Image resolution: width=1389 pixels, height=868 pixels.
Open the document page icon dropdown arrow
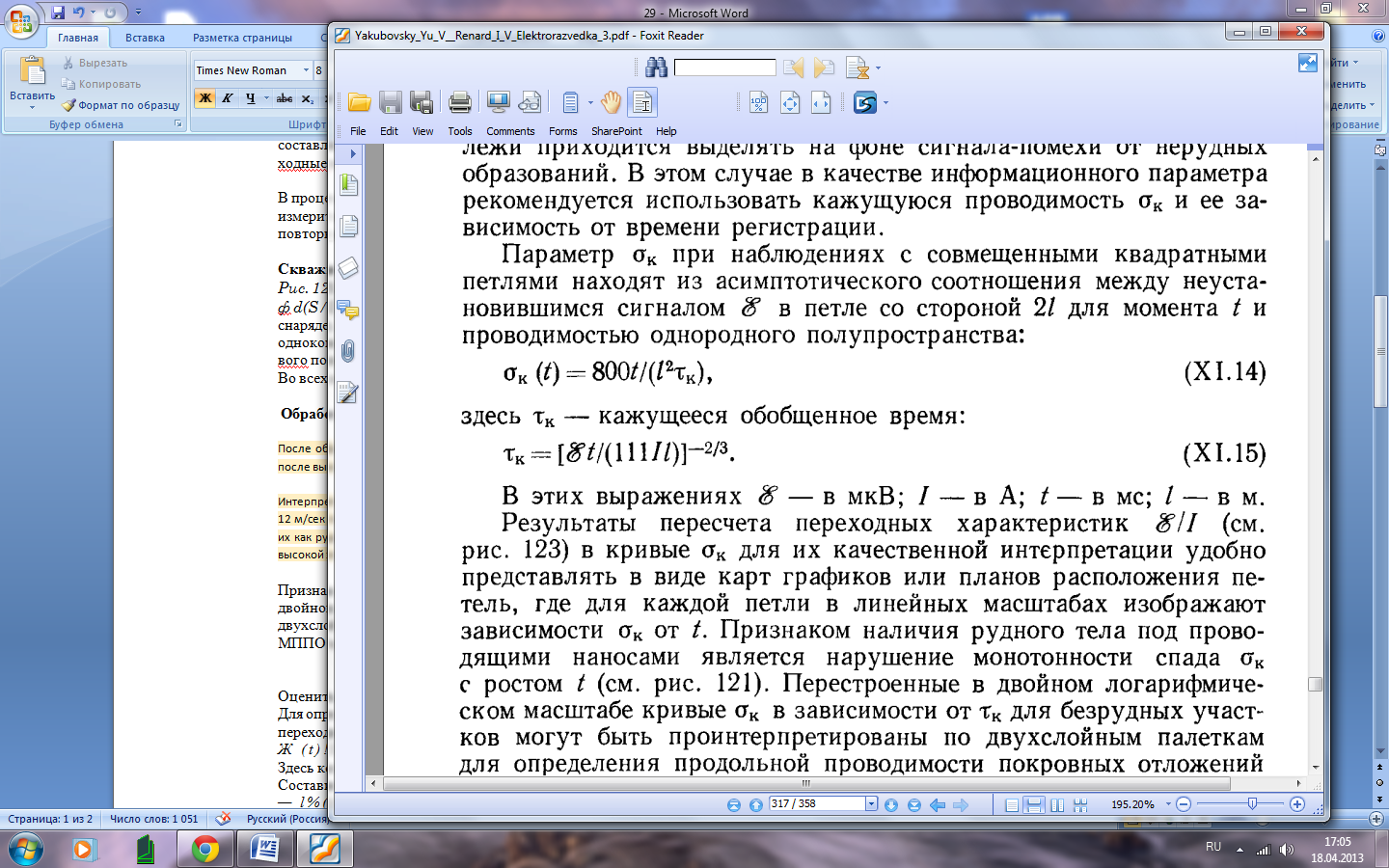click(590, 102)
